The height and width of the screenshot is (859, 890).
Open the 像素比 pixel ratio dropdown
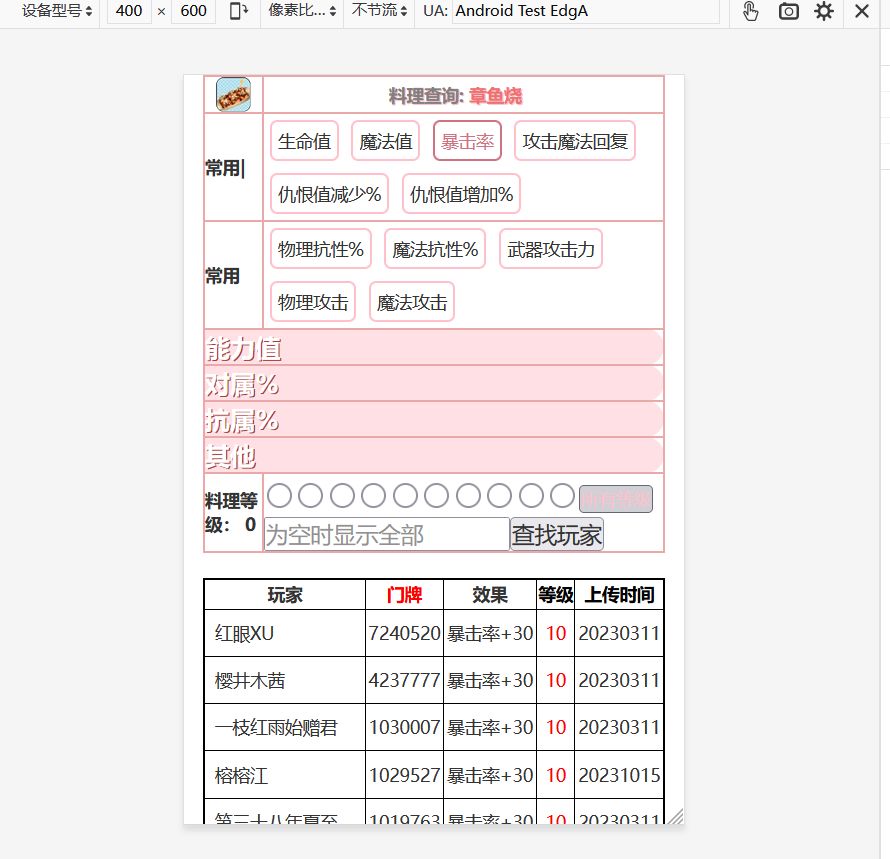pos(302,11)
